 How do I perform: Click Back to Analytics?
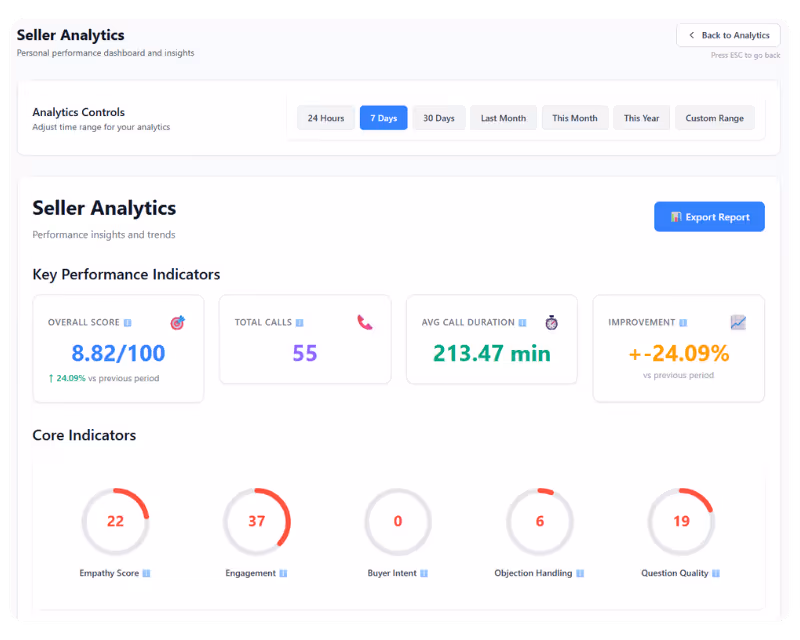[x=728, y=35]
